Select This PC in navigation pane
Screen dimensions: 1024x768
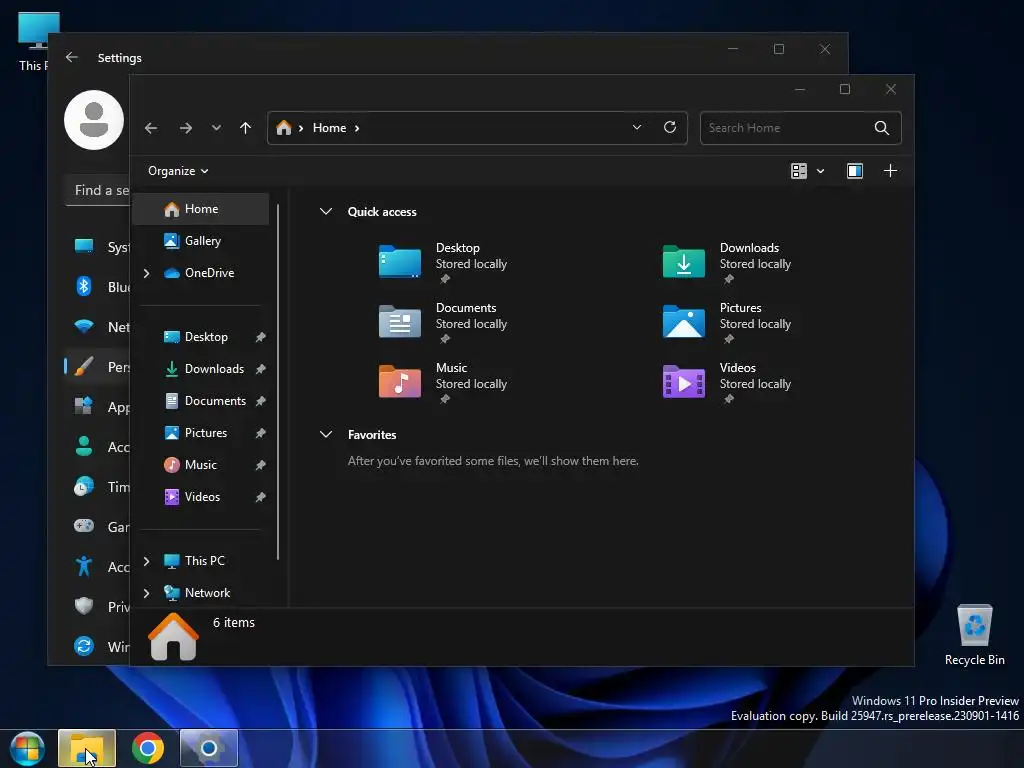201,561
